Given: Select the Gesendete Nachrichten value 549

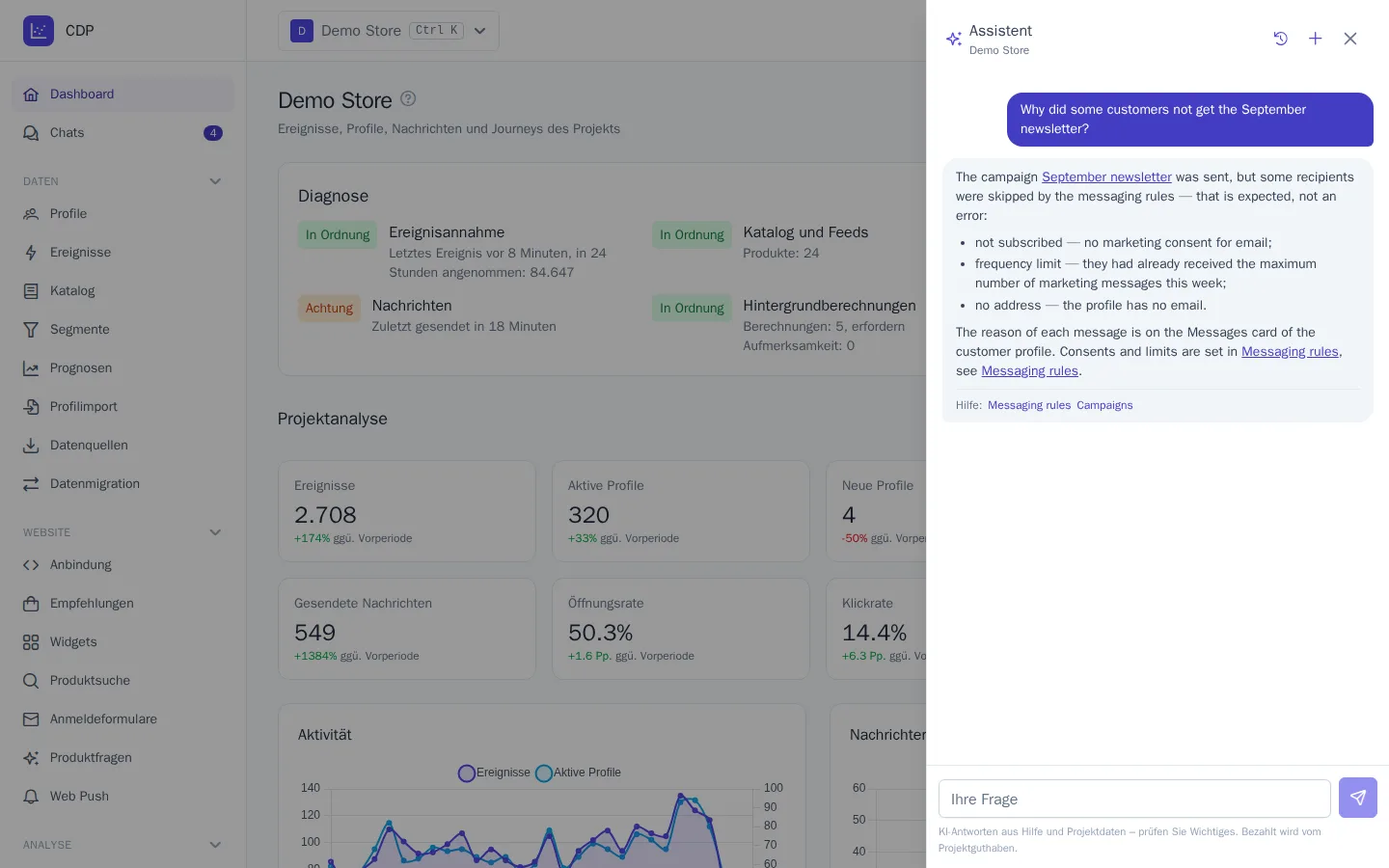Looking at the screenshot, I should [314, 633].
